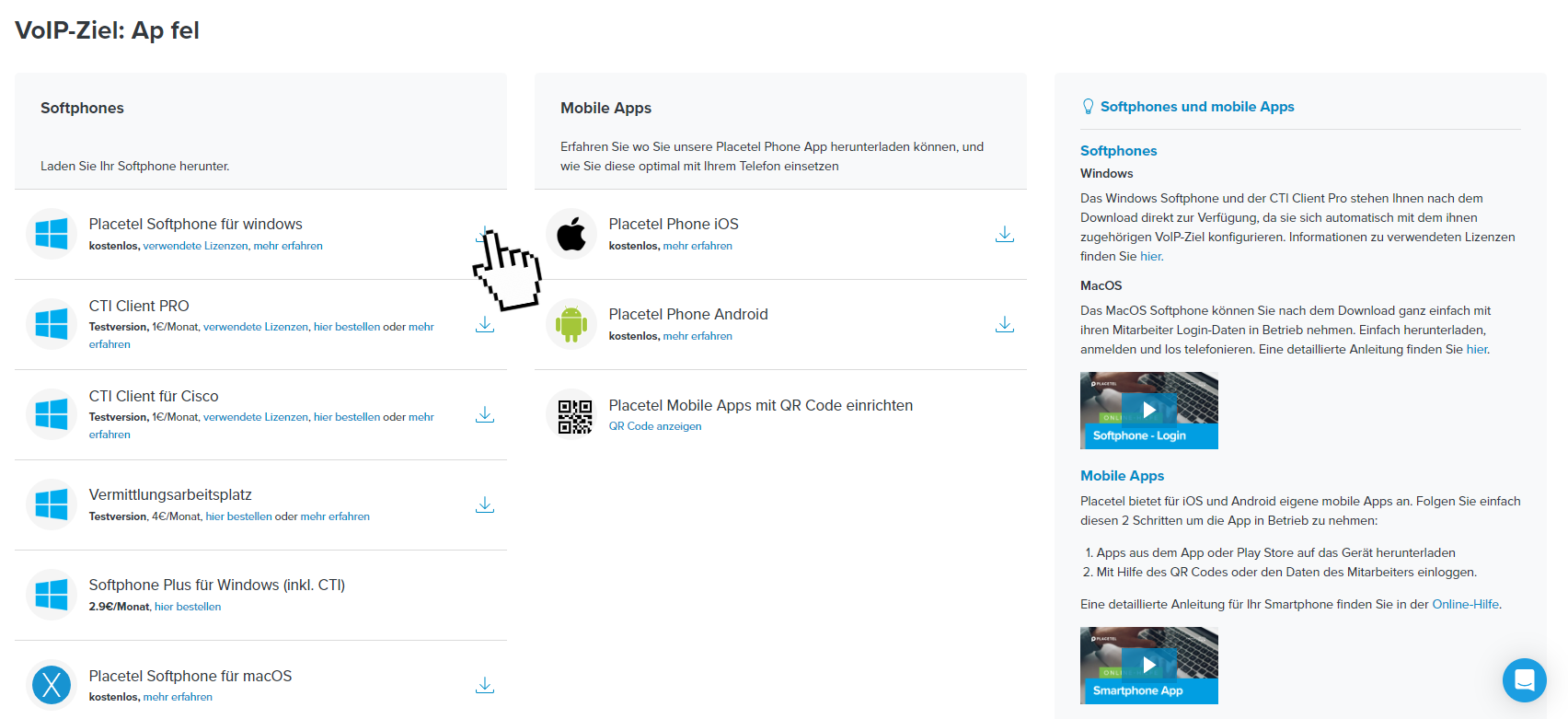
Task: Open 'hier bestellen' for CTI Client für Cisco
Action: 347,417
